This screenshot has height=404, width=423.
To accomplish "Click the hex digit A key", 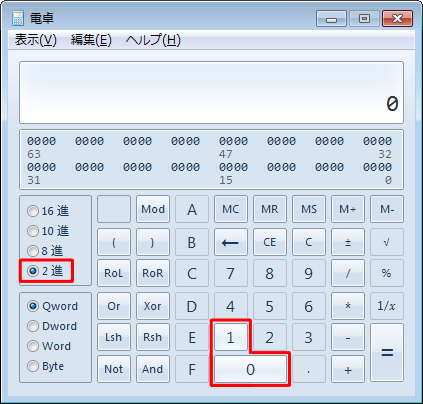I will click(192, 209).
